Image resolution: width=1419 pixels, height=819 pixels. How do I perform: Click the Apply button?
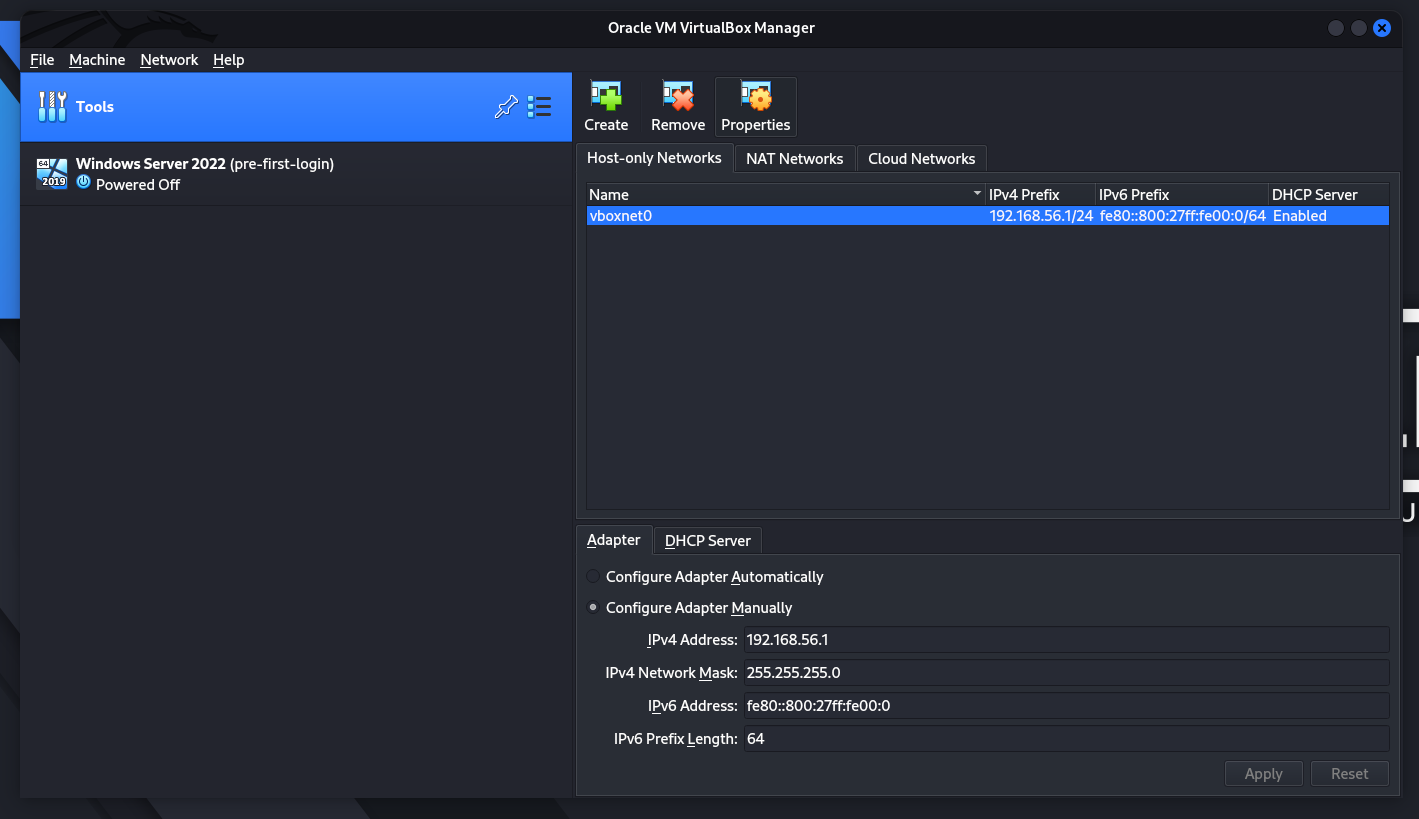[x=1263, y=774]
